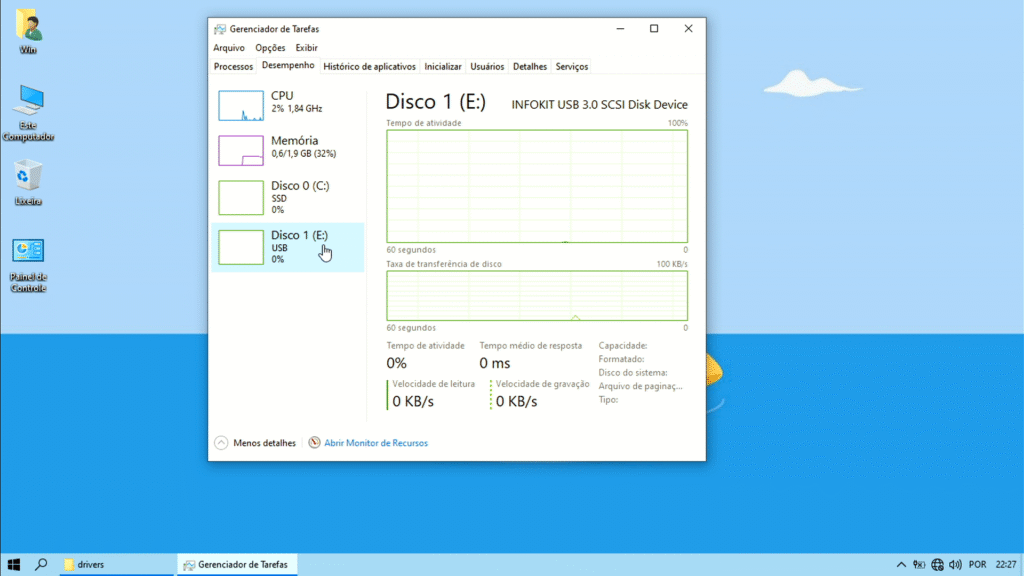This screenshot has width=1024, height=576.
Task: Open the Arquivo menu
Action: point(228,48)
